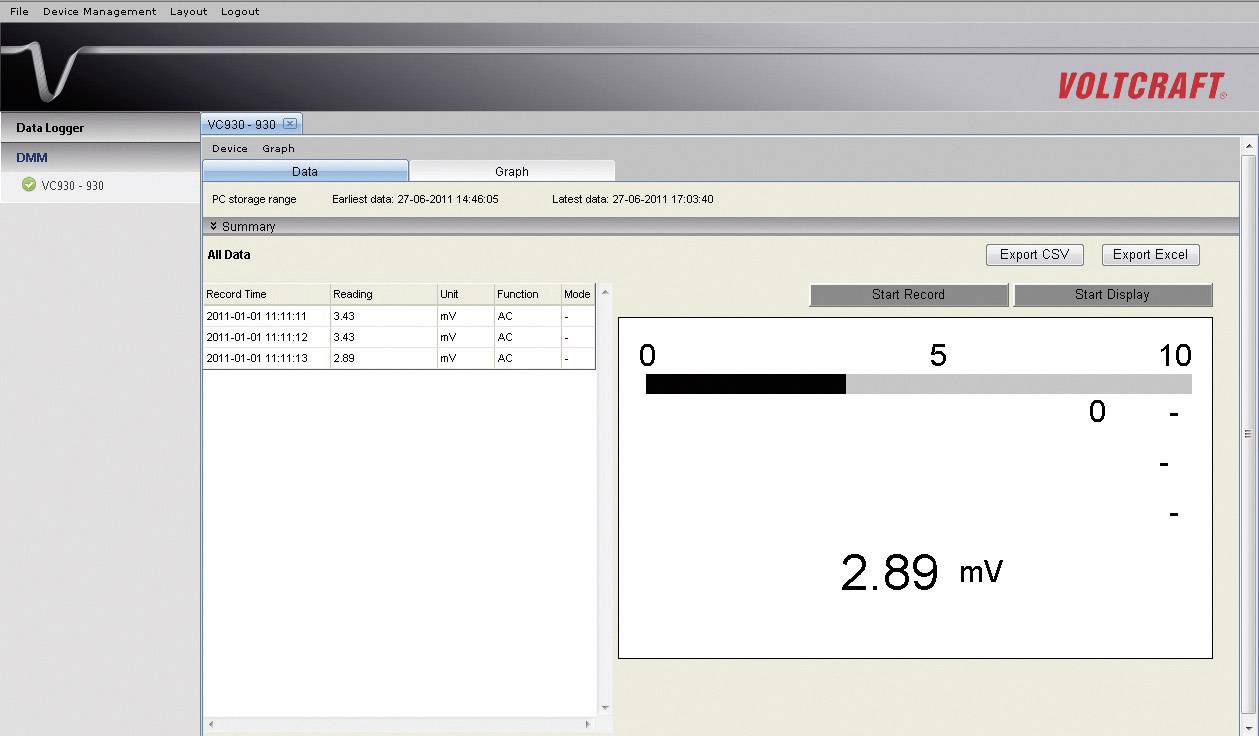Click the bar gauge showing the reading
This screenshot has width=1259, height=736.
point(917,383)
